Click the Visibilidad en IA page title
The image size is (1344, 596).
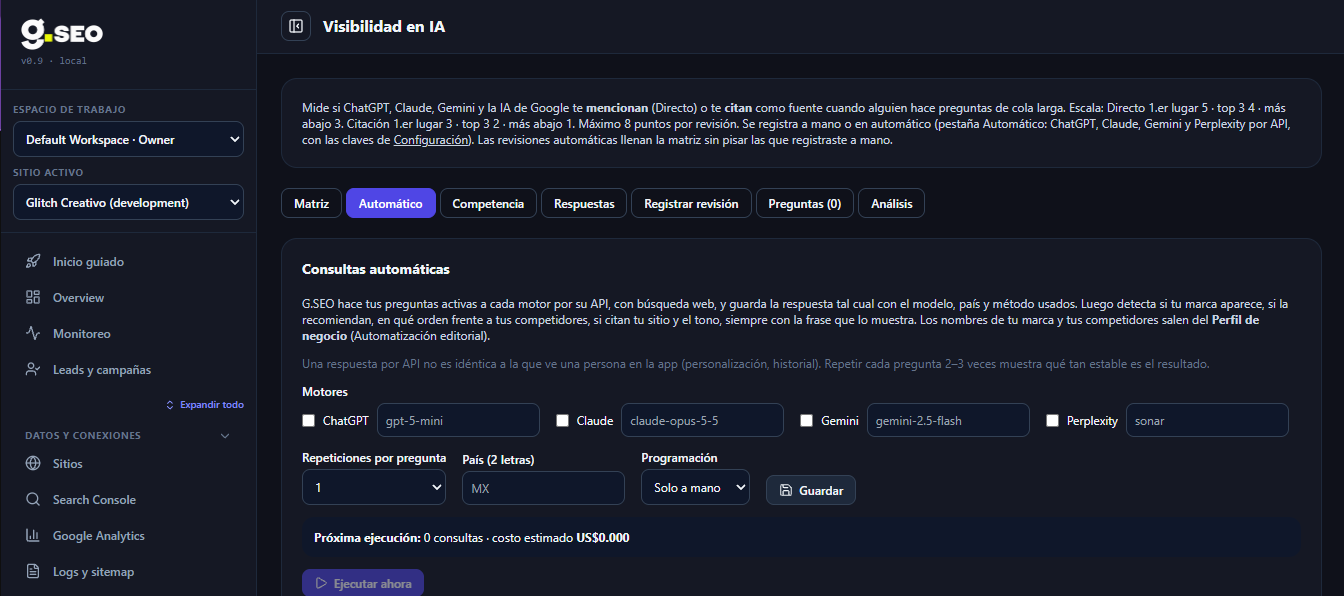384,27
